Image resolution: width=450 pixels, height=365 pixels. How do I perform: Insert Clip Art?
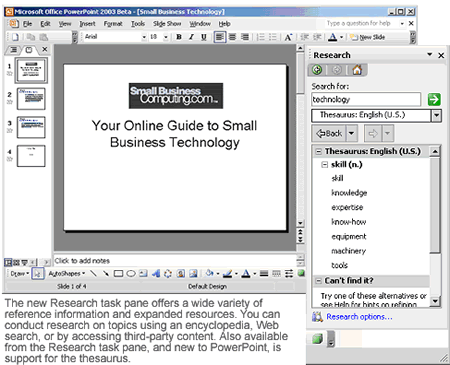181,274
